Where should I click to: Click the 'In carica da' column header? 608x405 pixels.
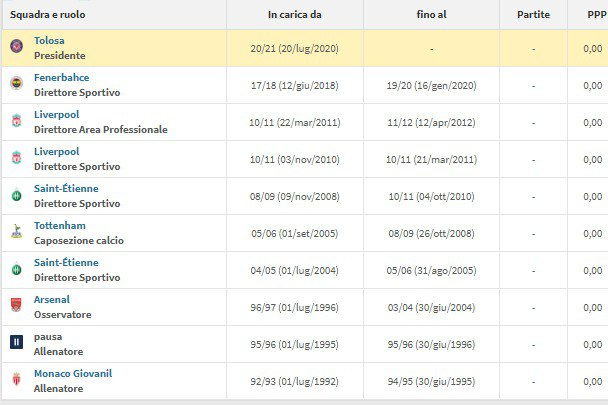point(295,15)
